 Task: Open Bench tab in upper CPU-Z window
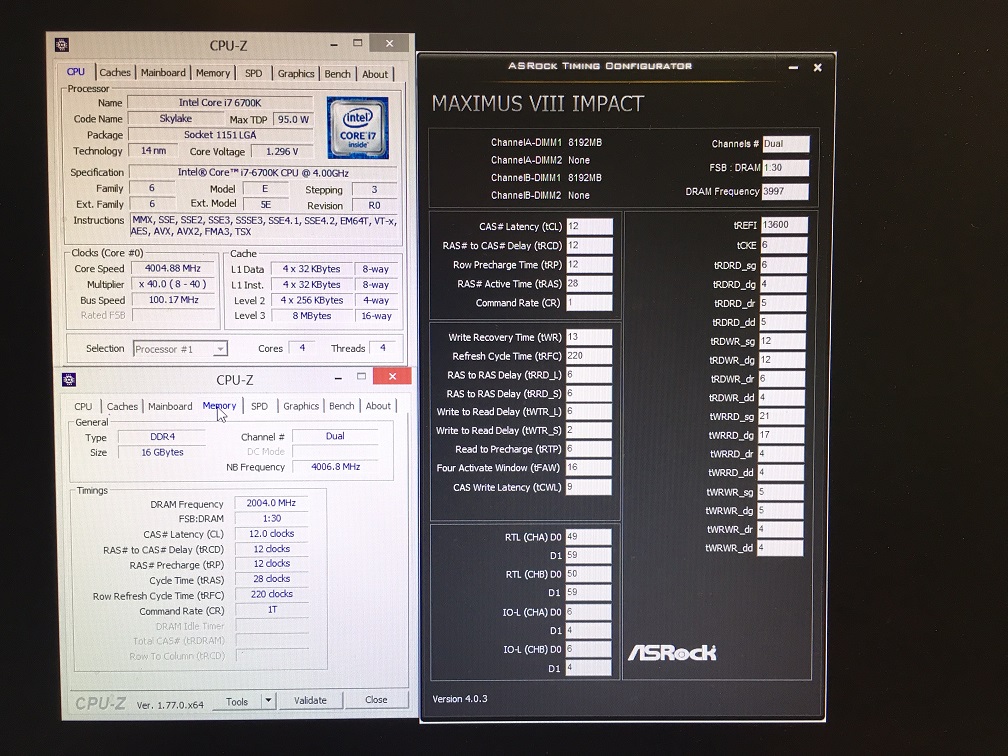338,74
